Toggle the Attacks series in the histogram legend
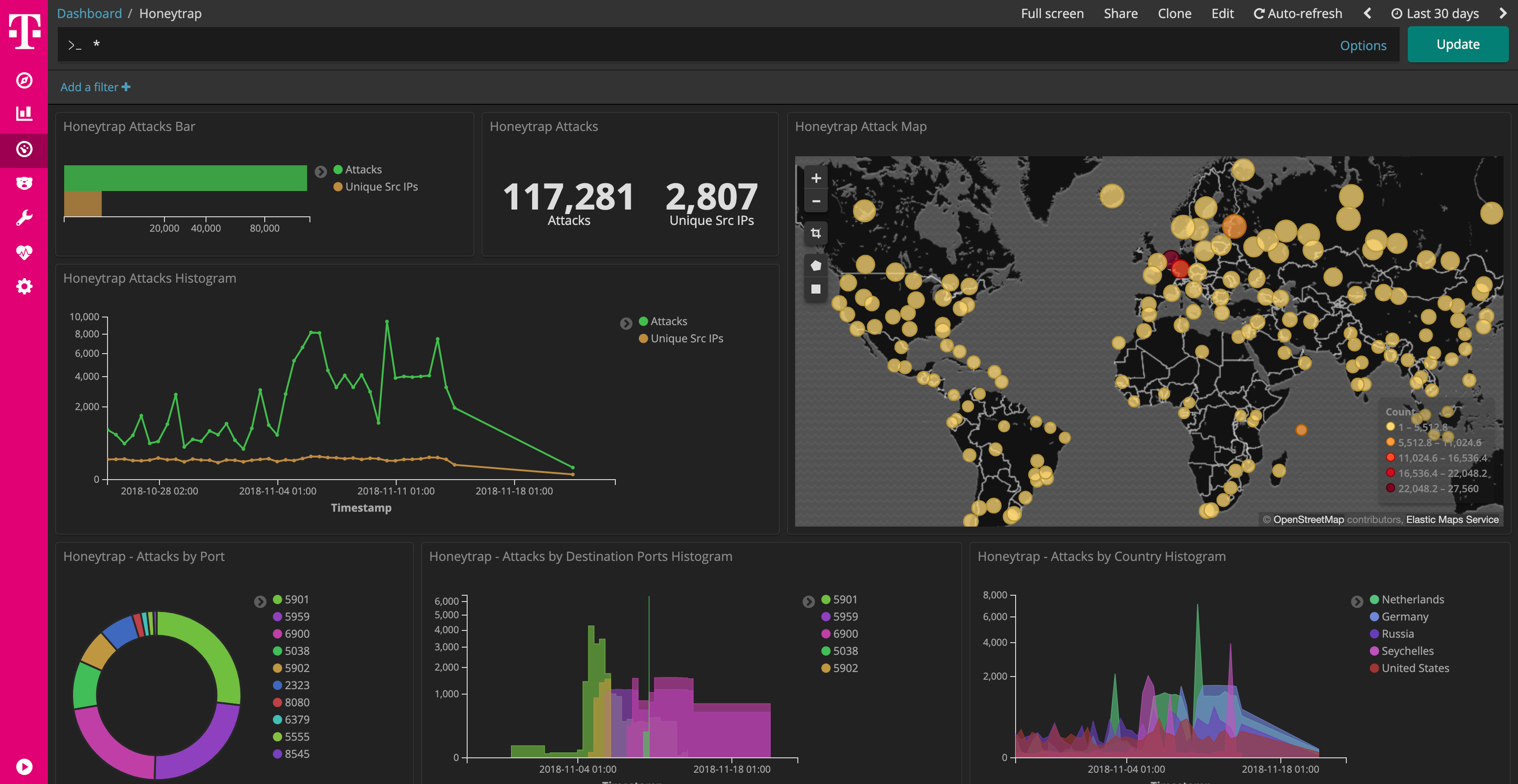 tap(668, 321)
